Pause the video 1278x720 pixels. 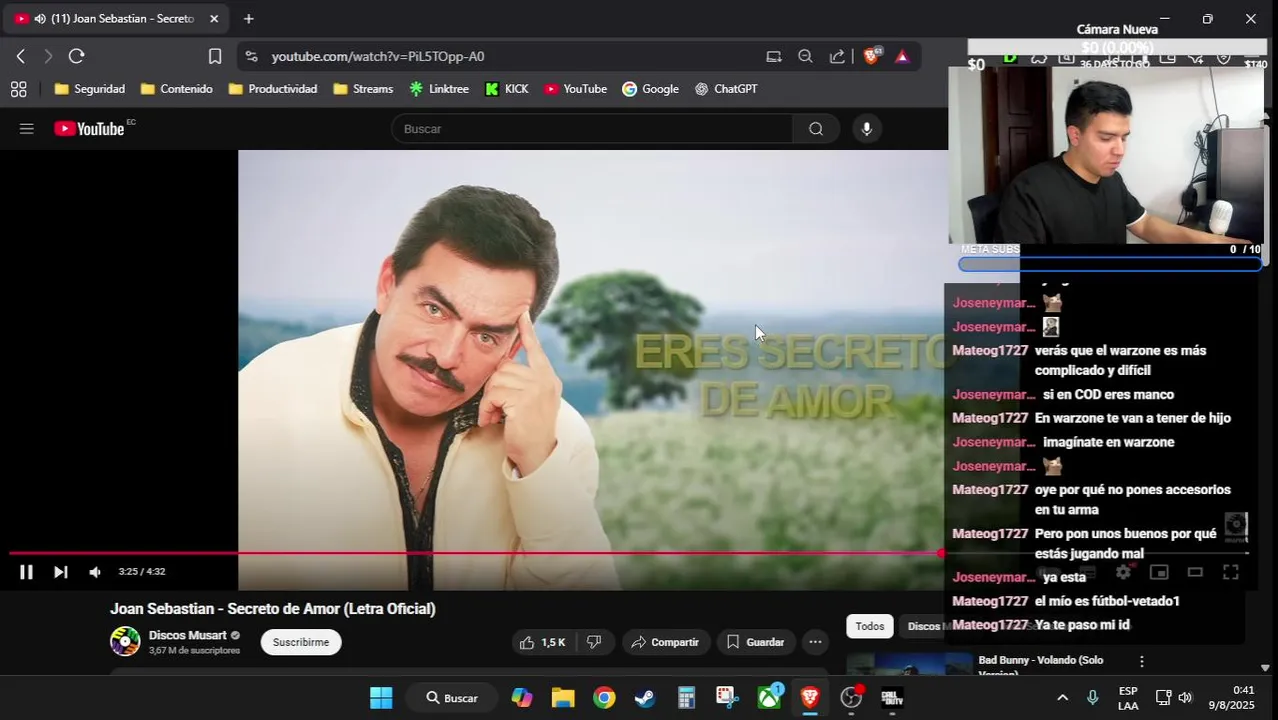26,572
